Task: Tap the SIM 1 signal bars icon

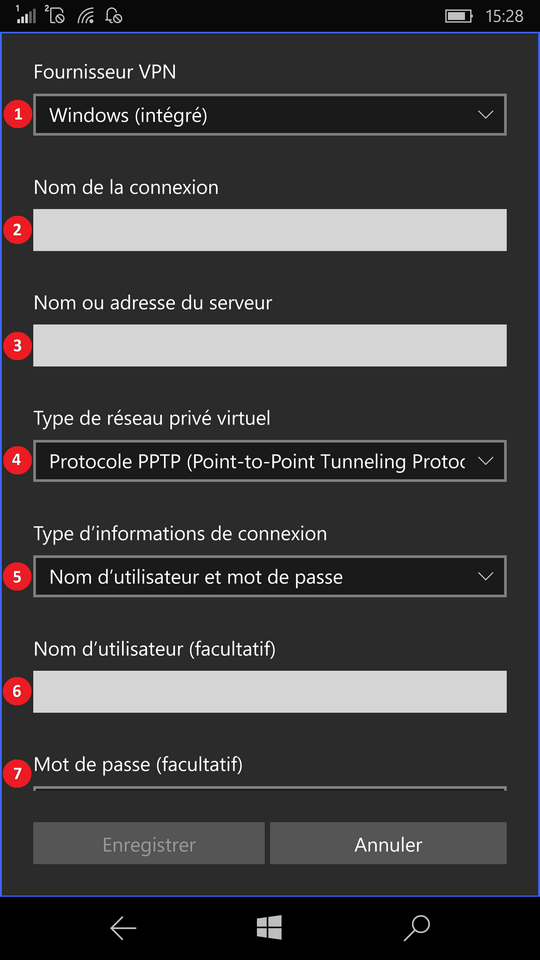Action: [x=25, y=15]
